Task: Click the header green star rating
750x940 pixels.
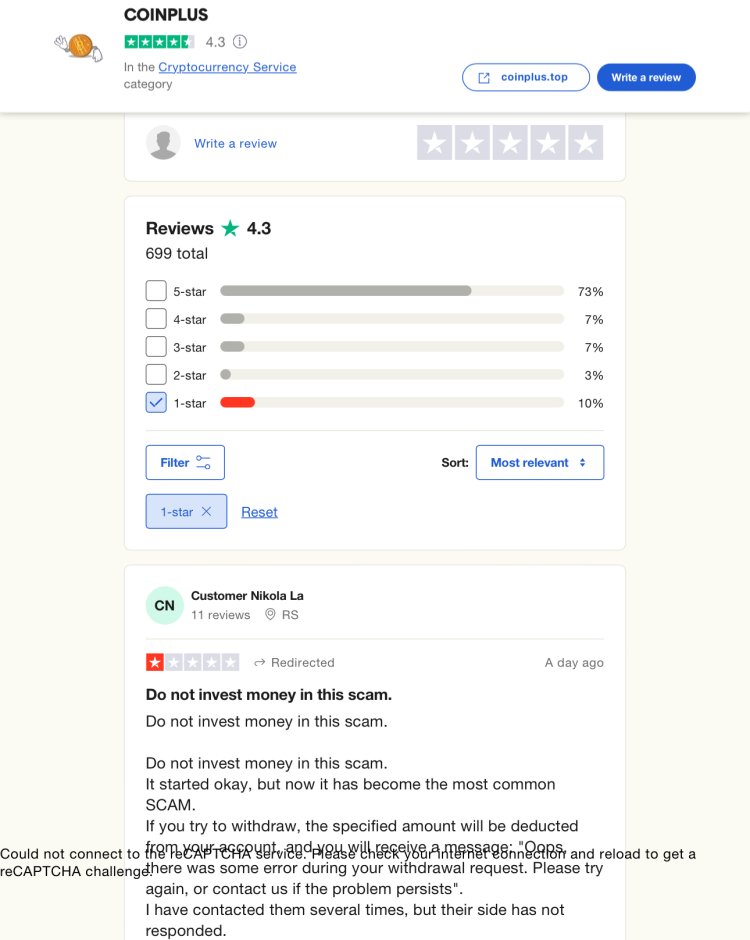Action: [x=159, y=42]
